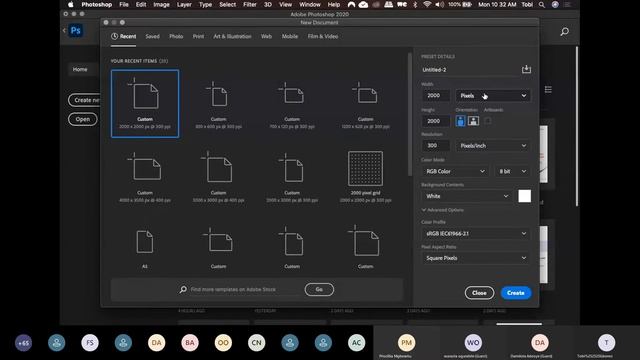Click the Width input field

(x=436, y=96)
